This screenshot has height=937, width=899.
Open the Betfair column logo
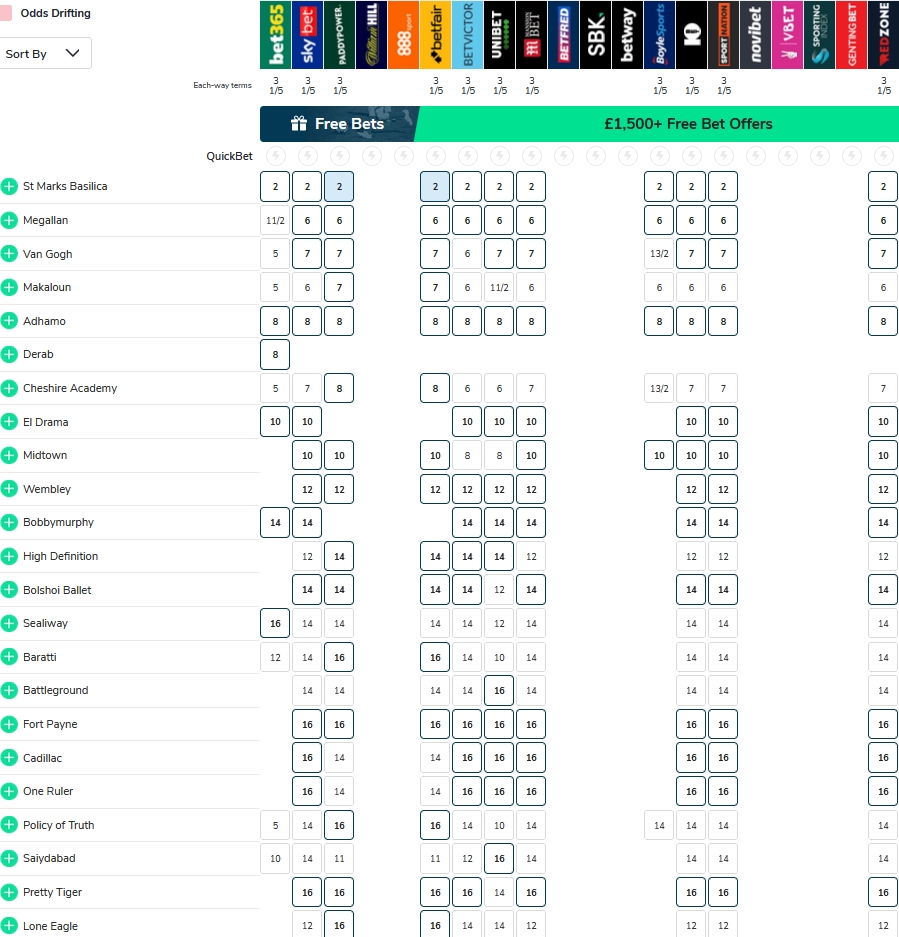pos(435,35)
